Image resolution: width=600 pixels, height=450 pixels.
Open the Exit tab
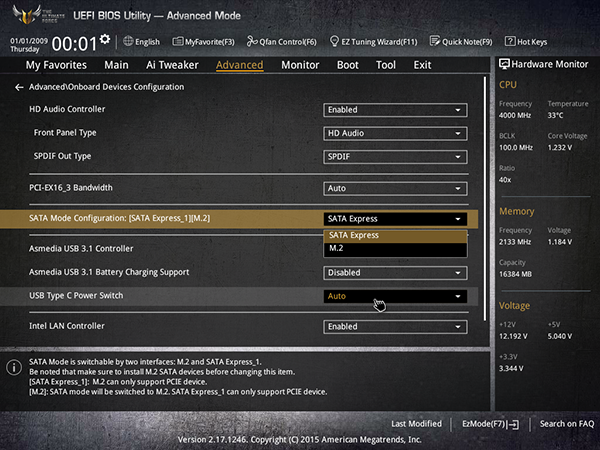[x=422, y=65]
